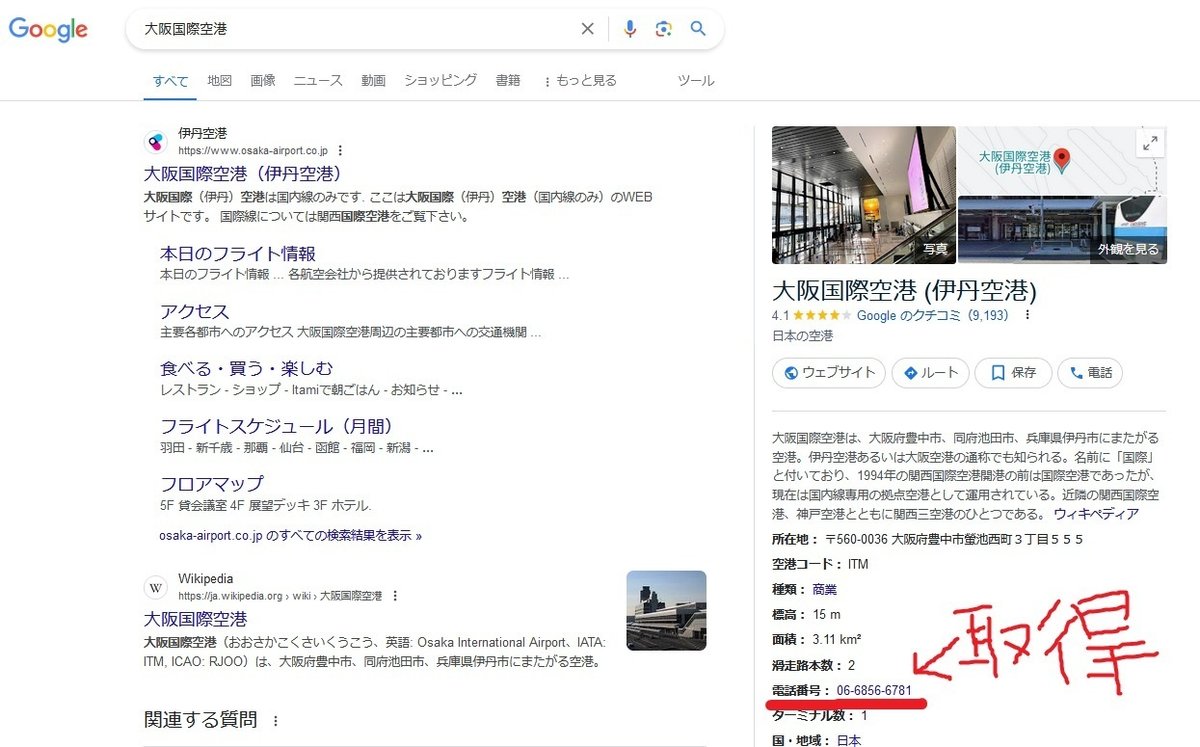The height and width of the screenshot is (747, 1200).
Task: Click the ウェブサイト button
Action: pyautogui.click(x=829, y=373)
